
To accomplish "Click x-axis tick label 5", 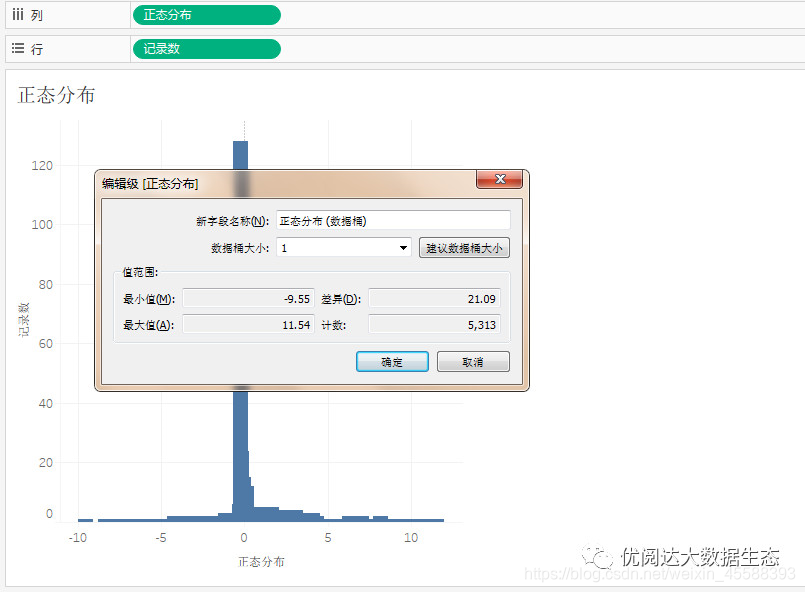I will (x=328, y=538).
